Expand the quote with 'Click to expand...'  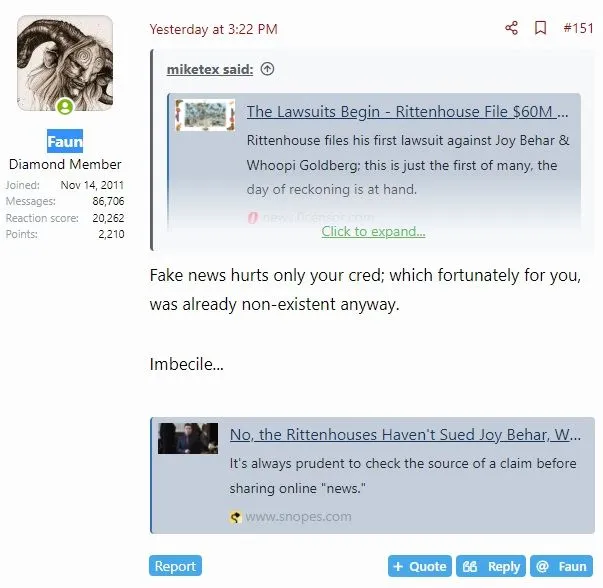coord(373,232)
